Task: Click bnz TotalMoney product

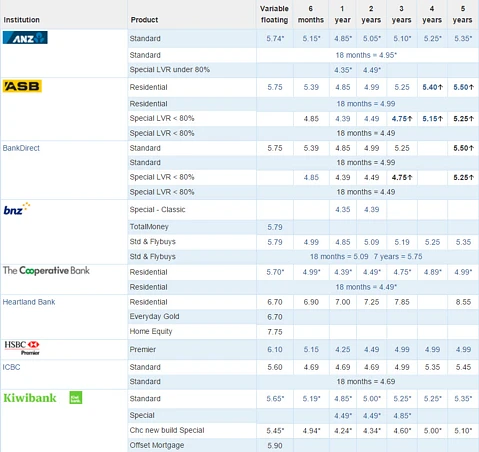Action: [x=149, y=227]
